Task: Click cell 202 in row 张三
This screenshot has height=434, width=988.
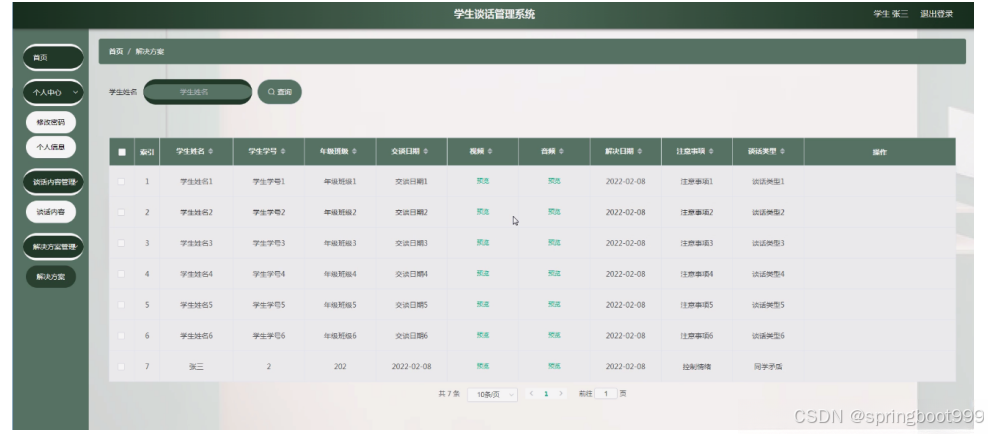Action: (x=340, y=367)
